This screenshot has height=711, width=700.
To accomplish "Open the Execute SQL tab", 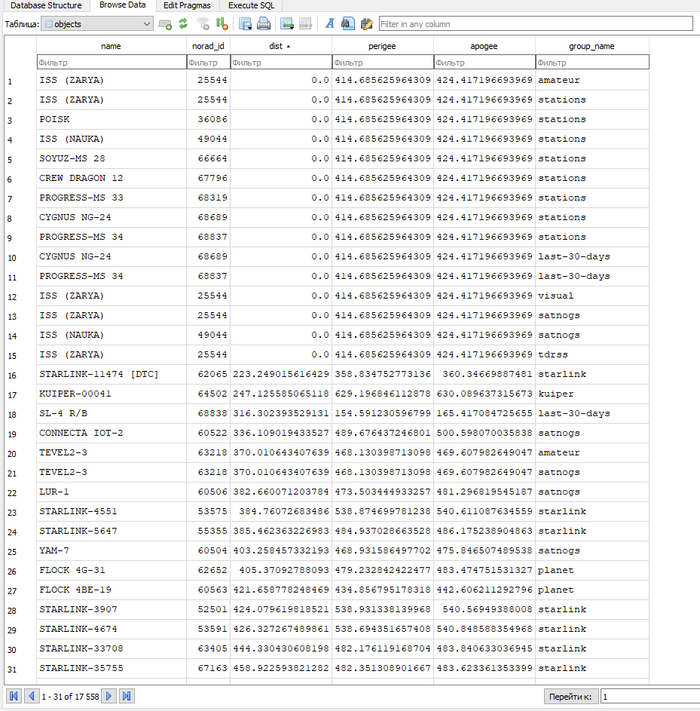I will (x=251, y=5).
